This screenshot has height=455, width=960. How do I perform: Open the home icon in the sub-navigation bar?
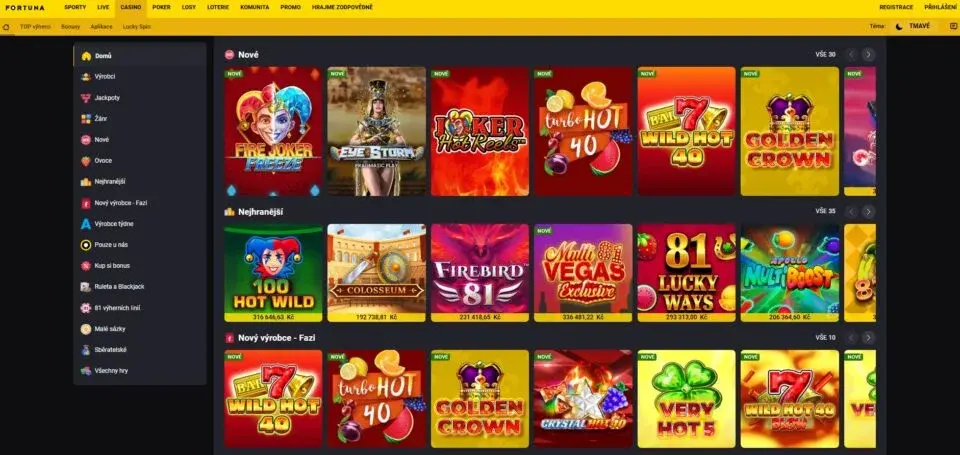click(6, 27)
